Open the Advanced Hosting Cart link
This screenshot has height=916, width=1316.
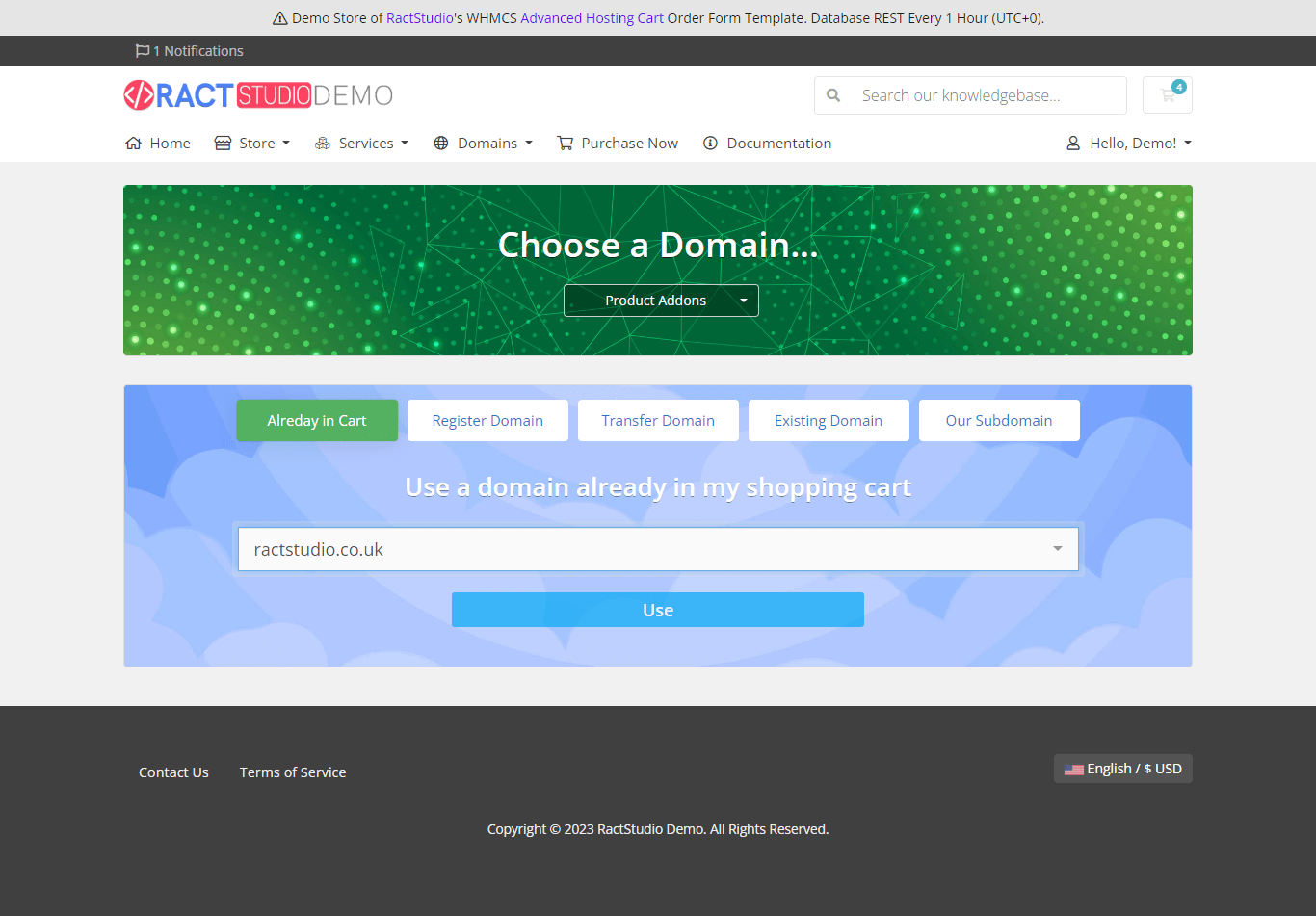(592, 17)
